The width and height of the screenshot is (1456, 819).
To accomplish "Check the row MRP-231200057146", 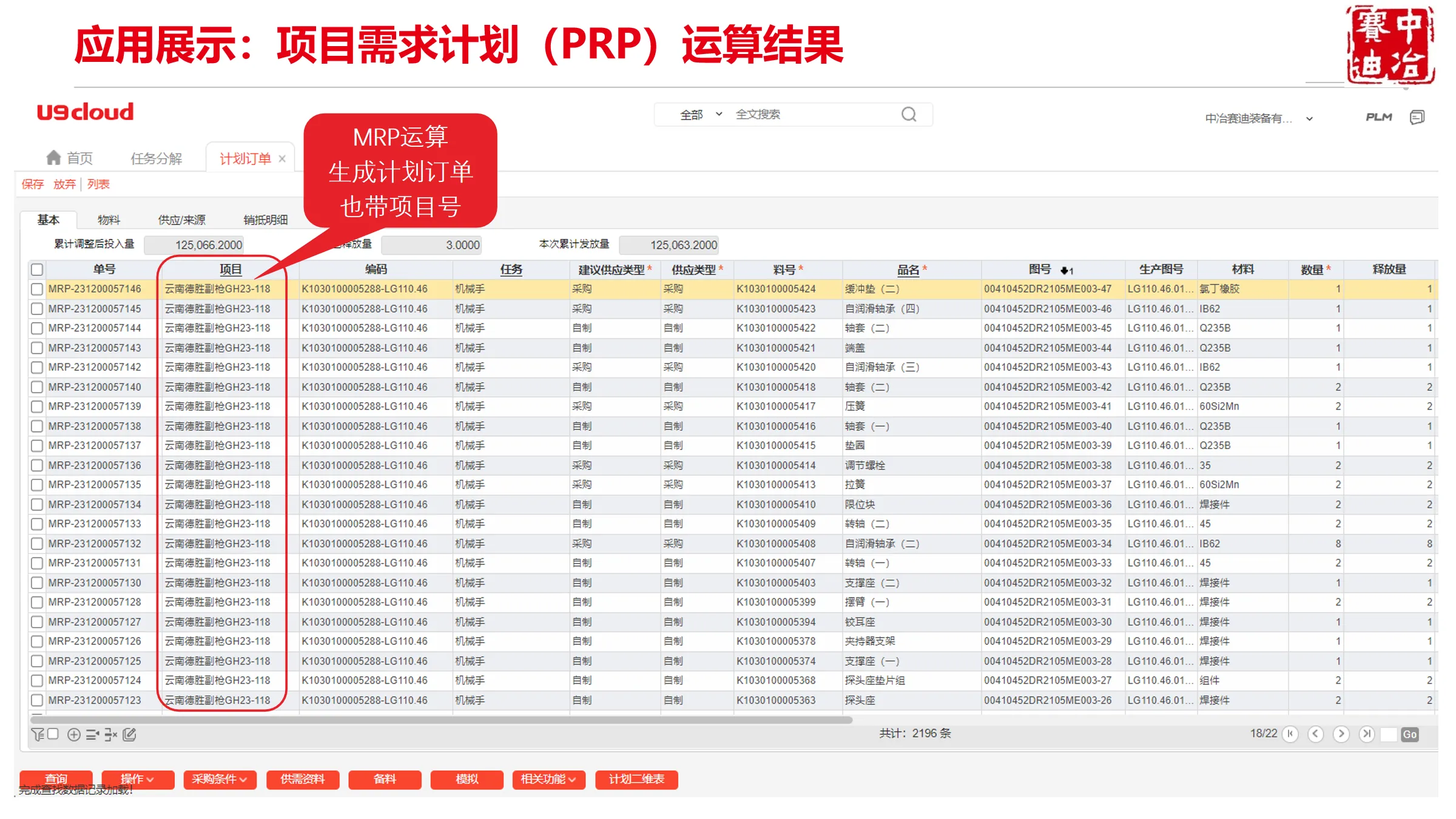I will [x=37, y=289].
